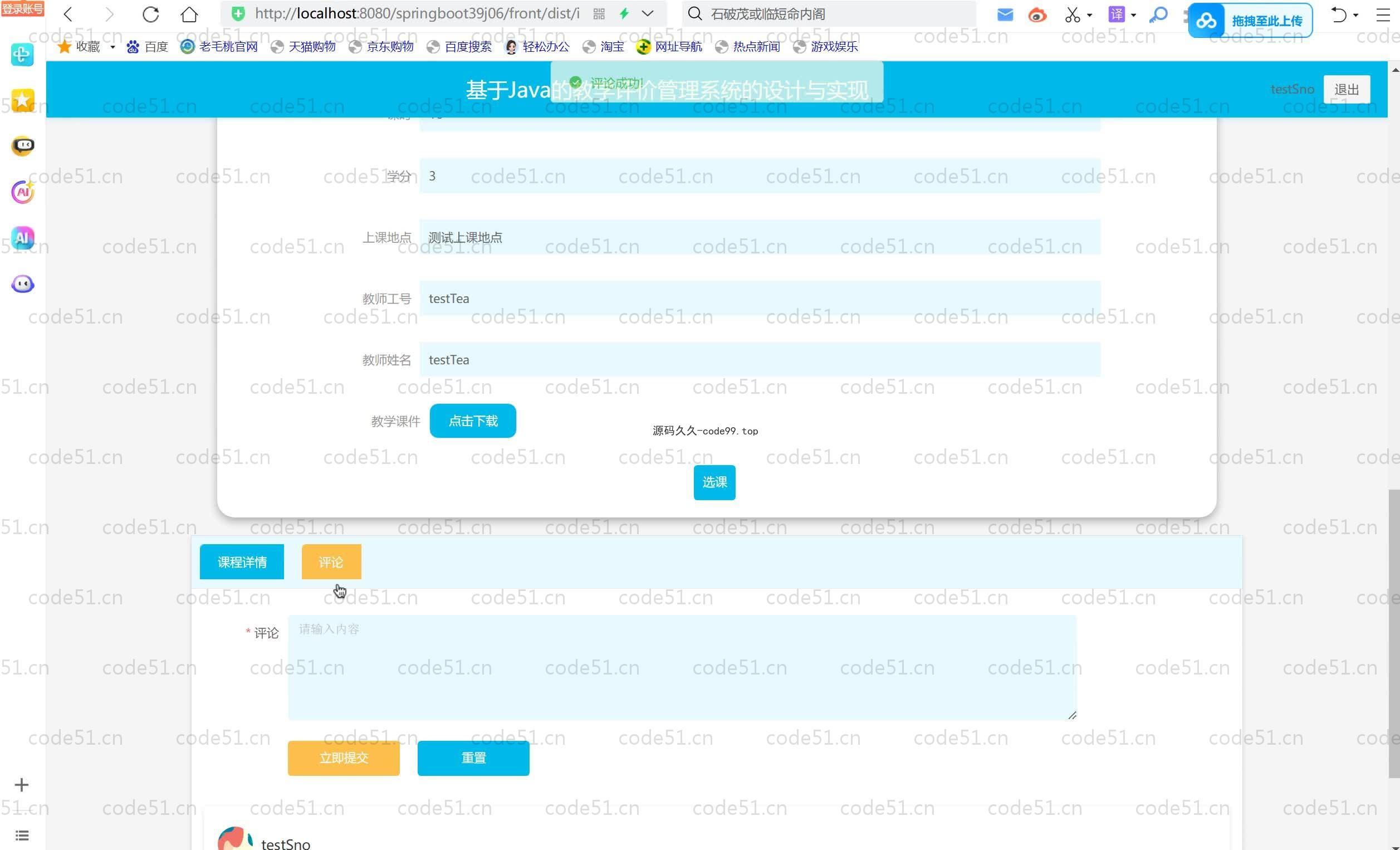Submit comment with 立即提交 button
The width and height of the screenshot is (1400, 850).
[343, 758]
